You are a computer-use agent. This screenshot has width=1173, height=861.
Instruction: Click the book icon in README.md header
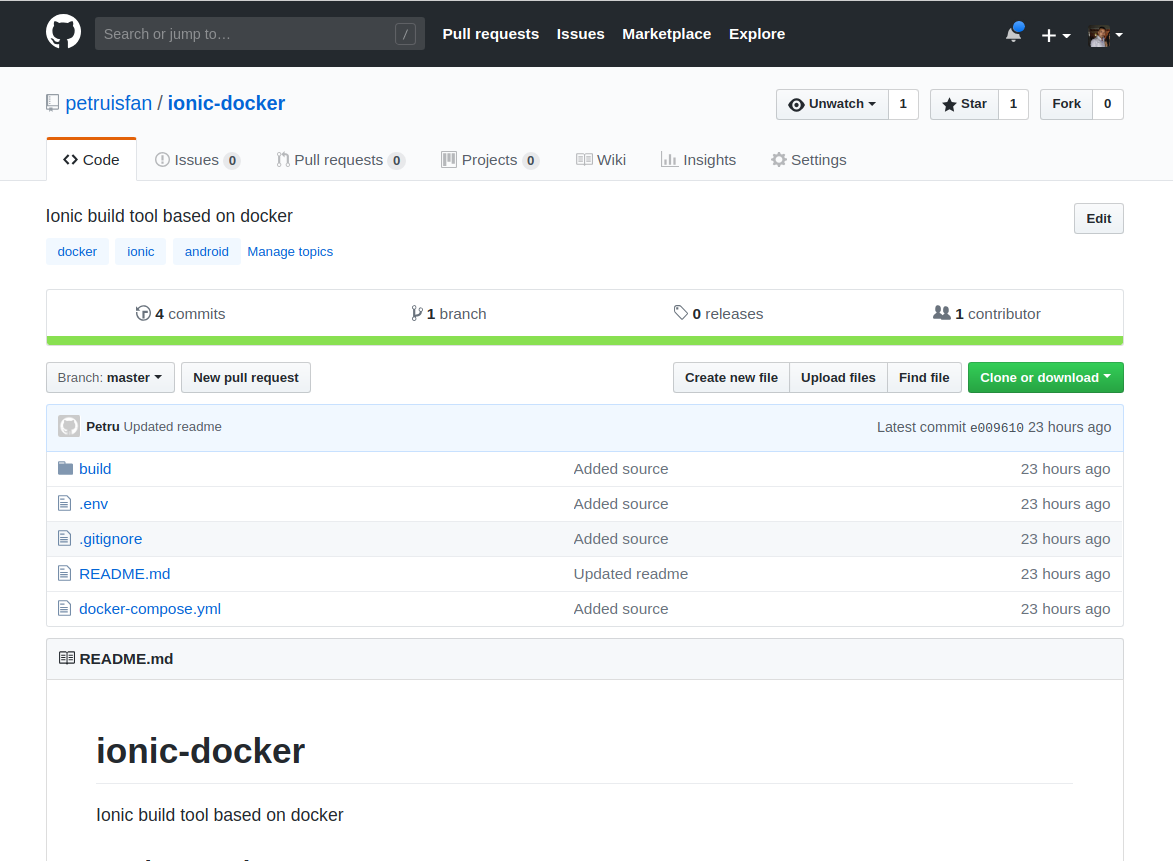67,658
